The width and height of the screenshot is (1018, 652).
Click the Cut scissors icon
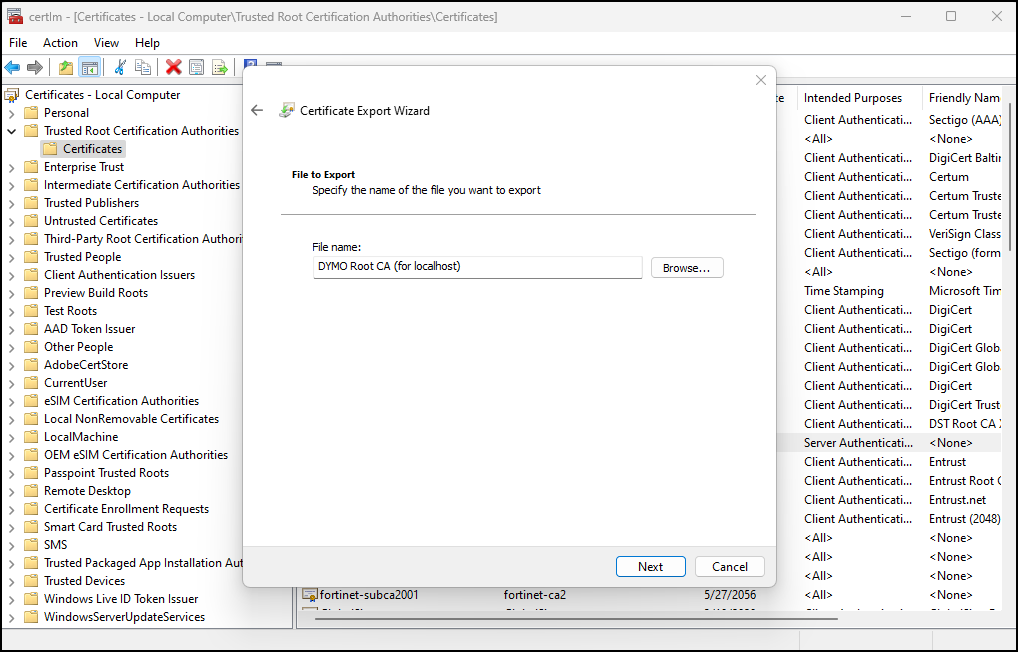coord(120,67)
